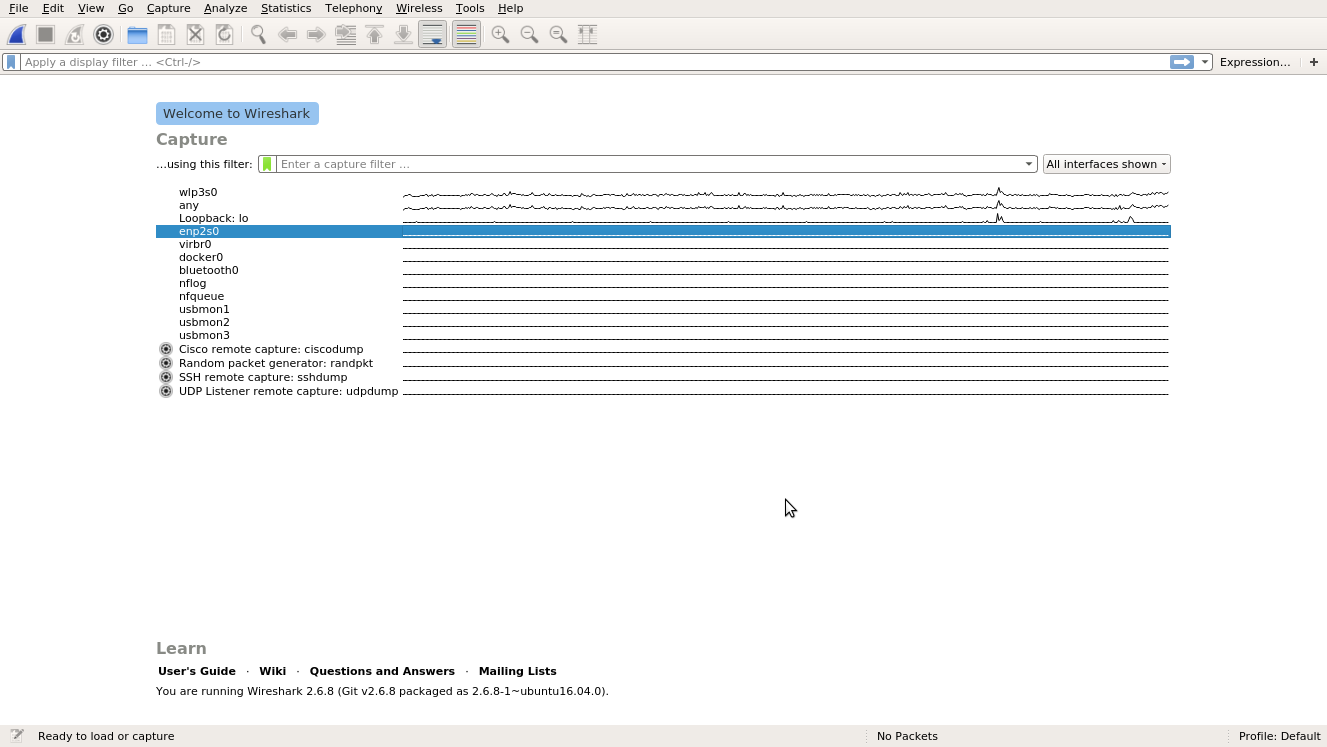Find a packet with the magnifier icon
Screen dimensions: 1327x747
pos(258,35)
